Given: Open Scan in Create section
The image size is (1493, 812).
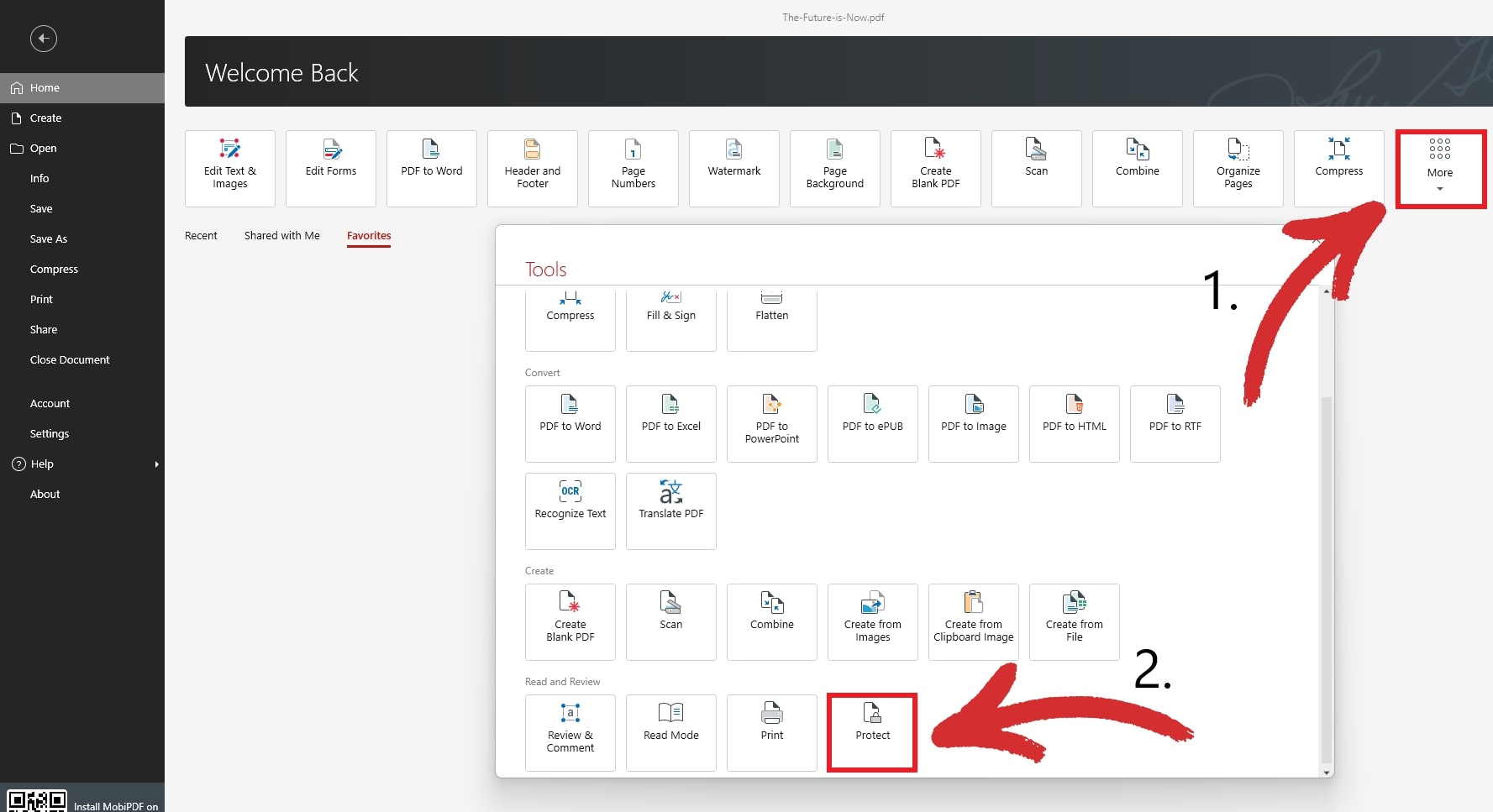Looking at the screenshot, I should pyautogui.click(x=671, y=622).
